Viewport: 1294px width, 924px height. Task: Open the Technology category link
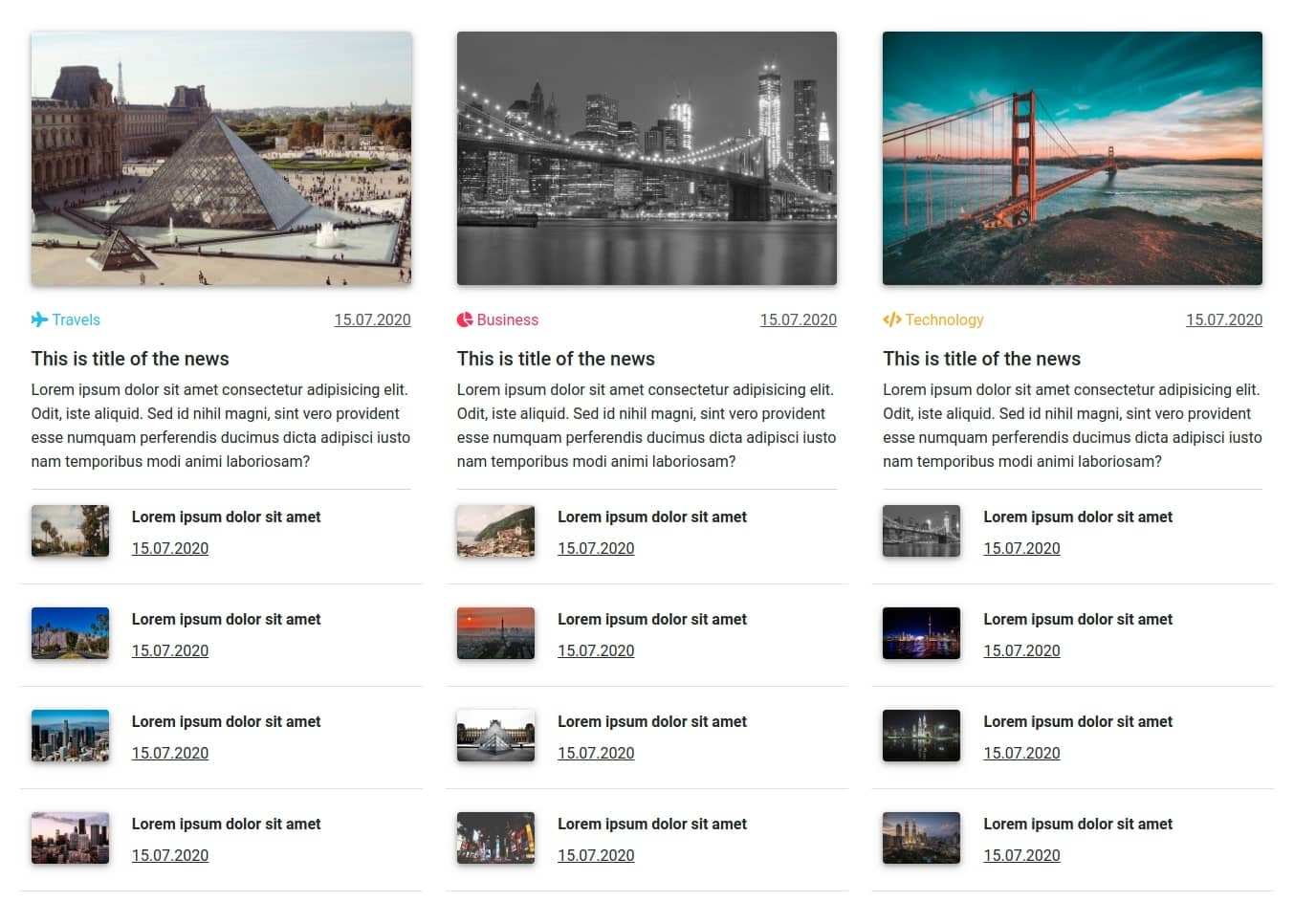click(943, 319)
